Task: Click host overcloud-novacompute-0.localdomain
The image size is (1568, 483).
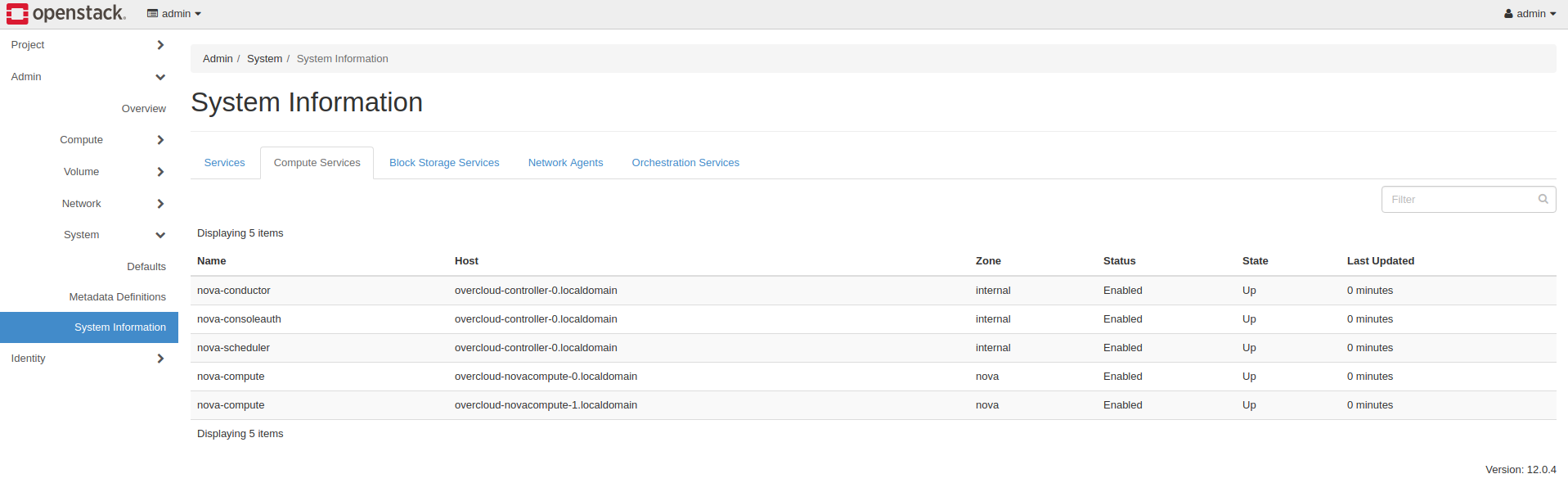Action: pyautogui.click(x=546, y=377)
